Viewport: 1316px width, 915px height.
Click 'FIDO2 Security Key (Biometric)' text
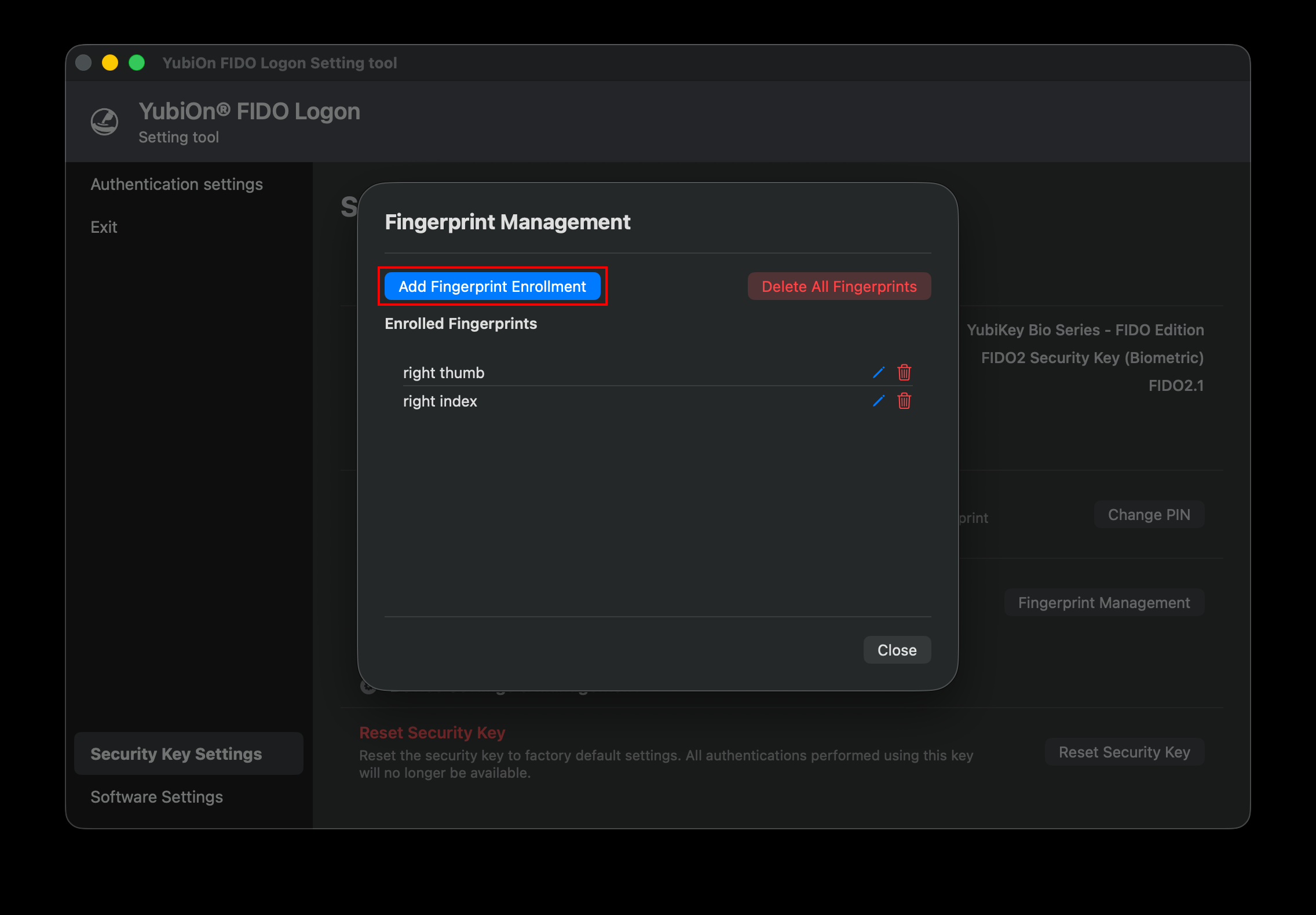click(x=1092, y=357)
